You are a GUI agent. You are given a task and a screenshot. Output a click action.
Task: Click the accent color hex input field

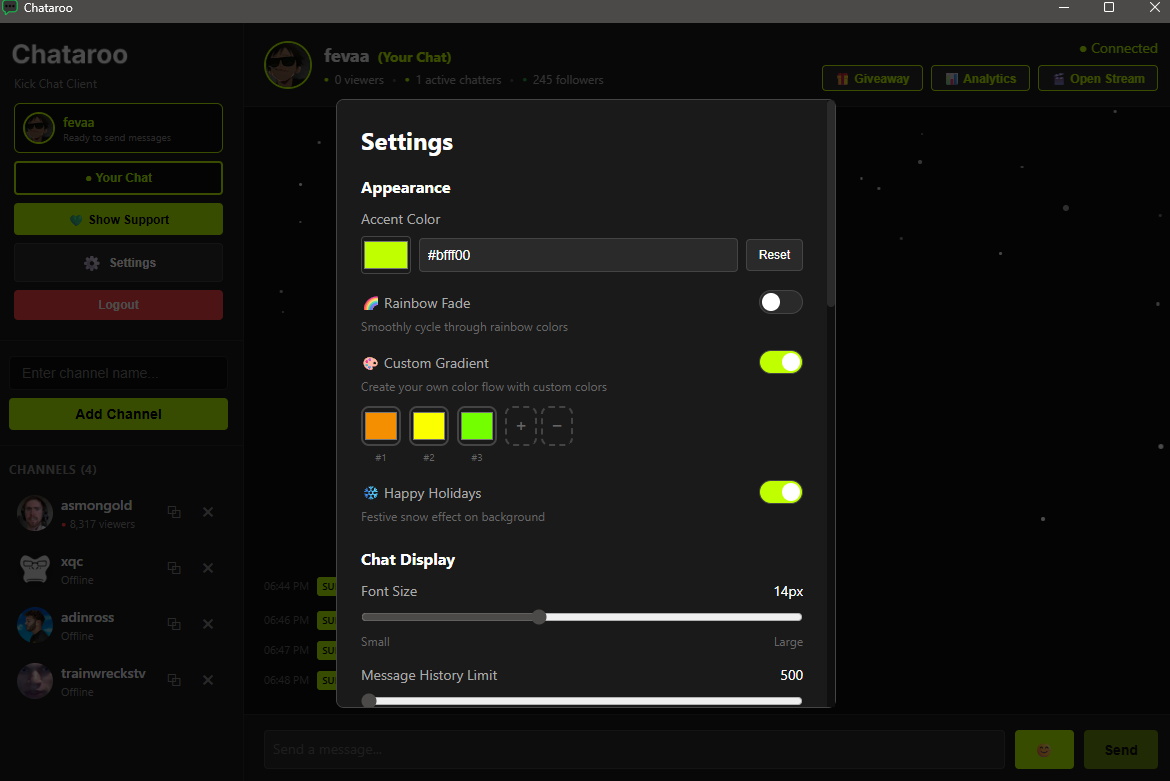coord(578,255)
